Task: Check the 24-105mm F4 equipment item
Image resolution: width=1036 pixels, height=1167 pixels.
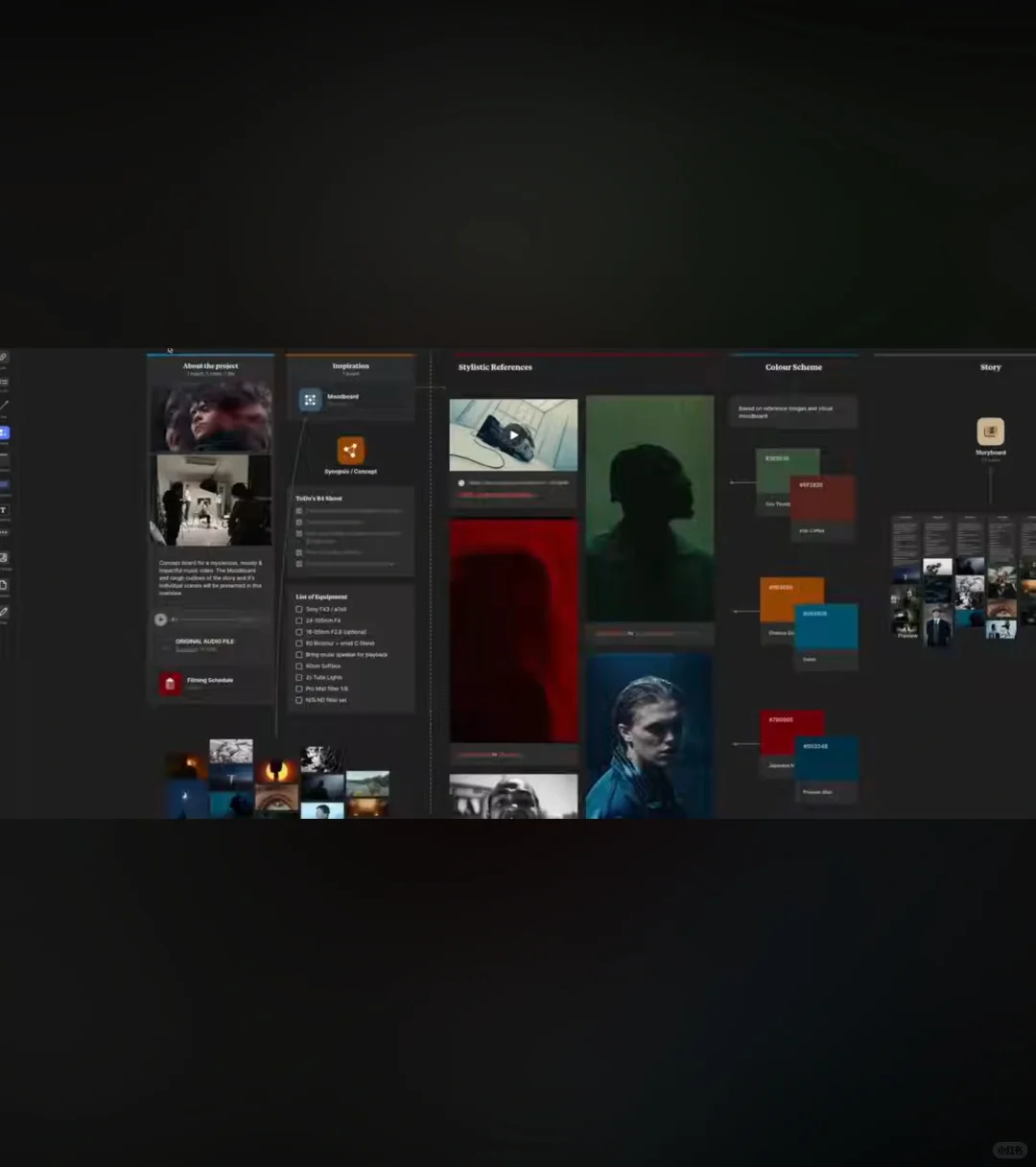Action: 299,620
